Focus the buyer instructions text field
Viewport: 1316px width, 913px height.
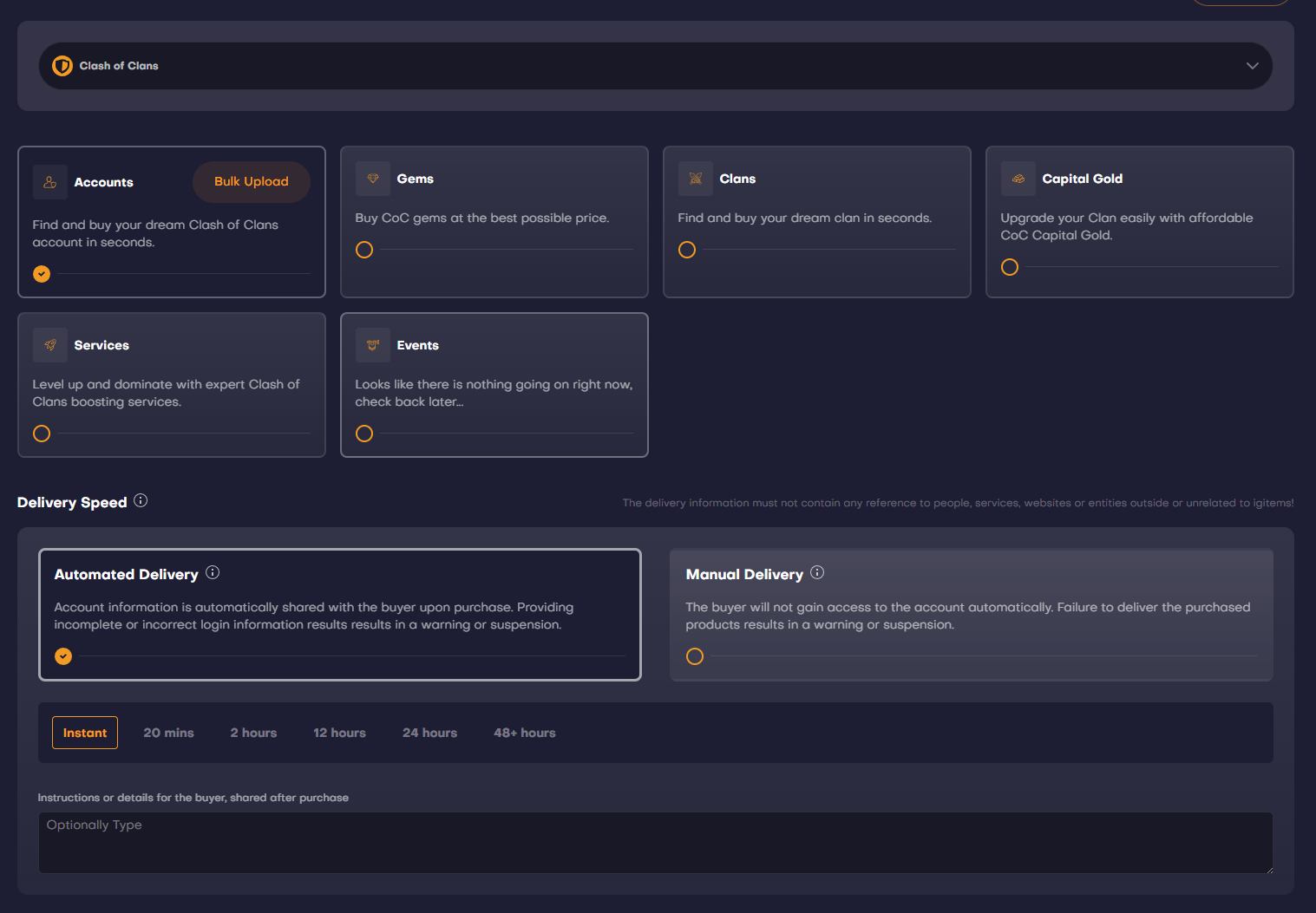click(x=655, y=842)
